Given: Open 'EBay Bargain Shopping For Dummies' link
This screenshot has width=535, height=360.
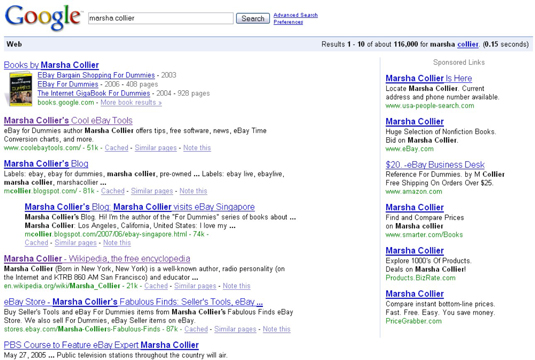Looking at the screenshot, I should pos(96,75).
